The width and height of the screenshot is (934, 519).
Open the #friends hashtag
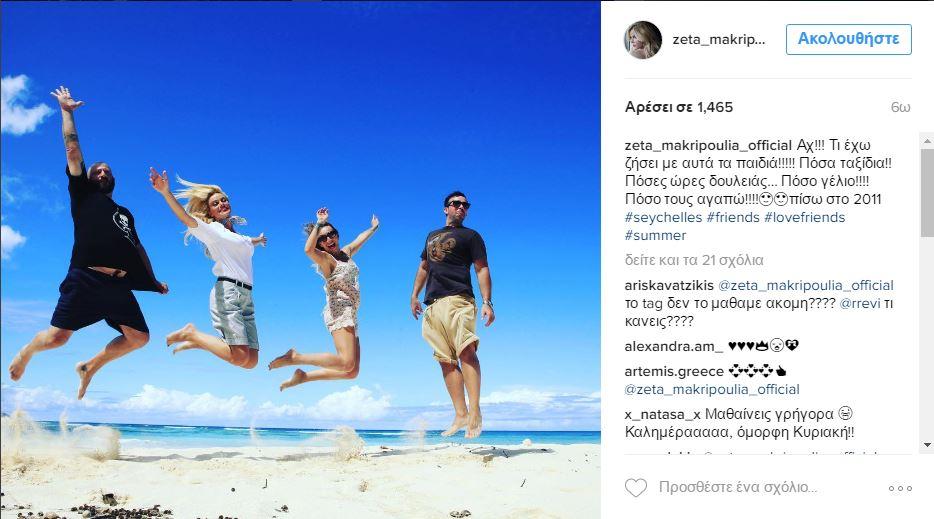click(x=733, y=217)
